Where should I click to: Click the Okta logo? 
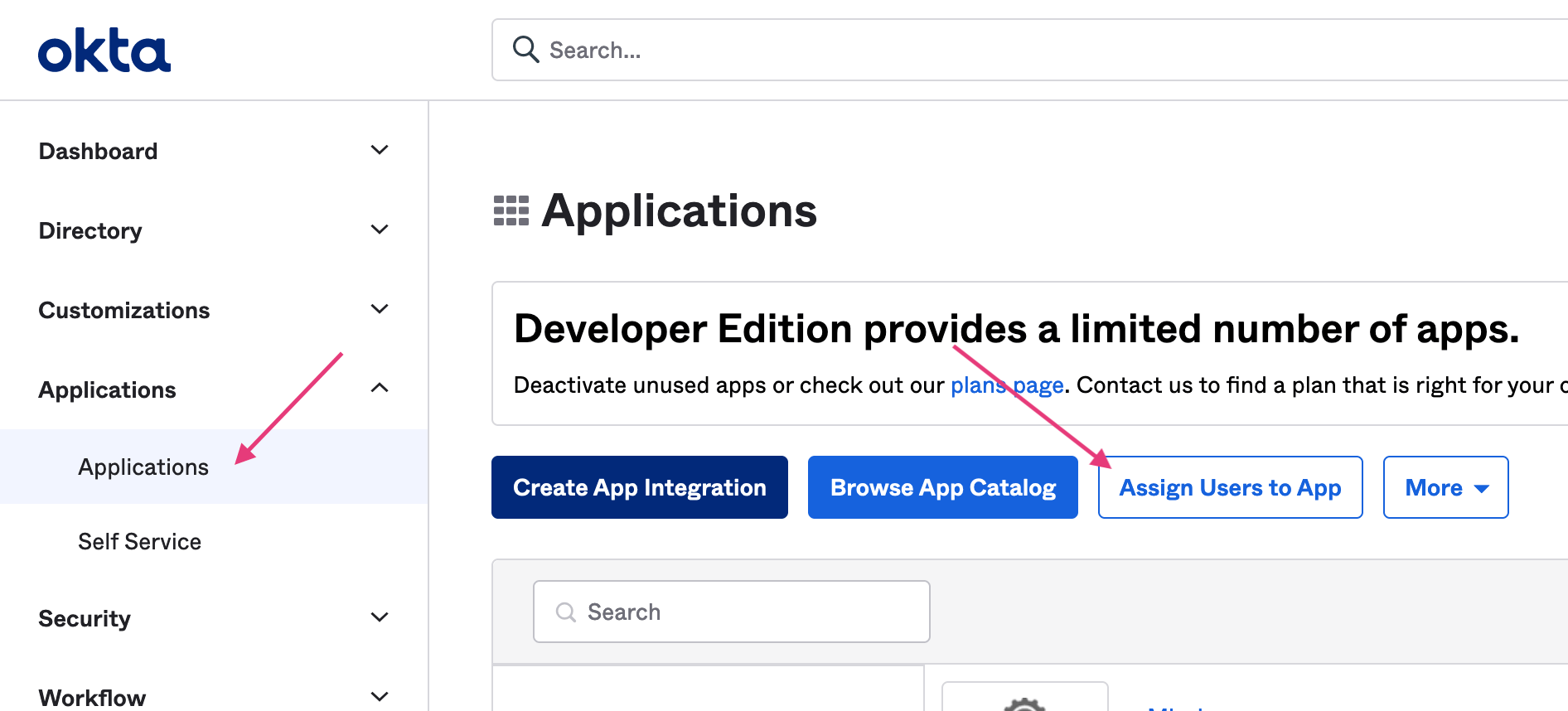click(x=104, y=51)
